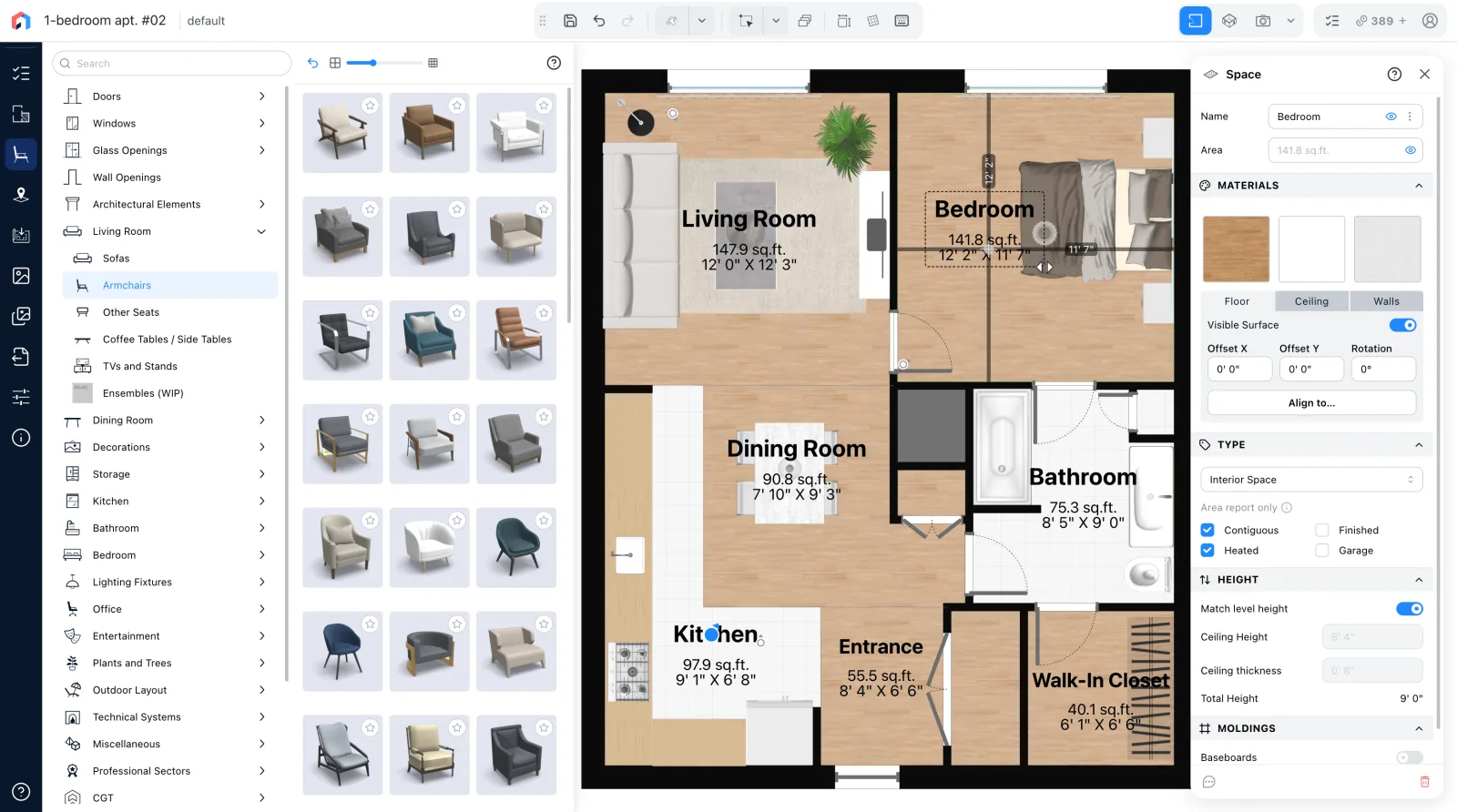The height and width of the screenshot is (812, 1457).
Task: Expand the Doors category
Action: click(x=261, y=96)
